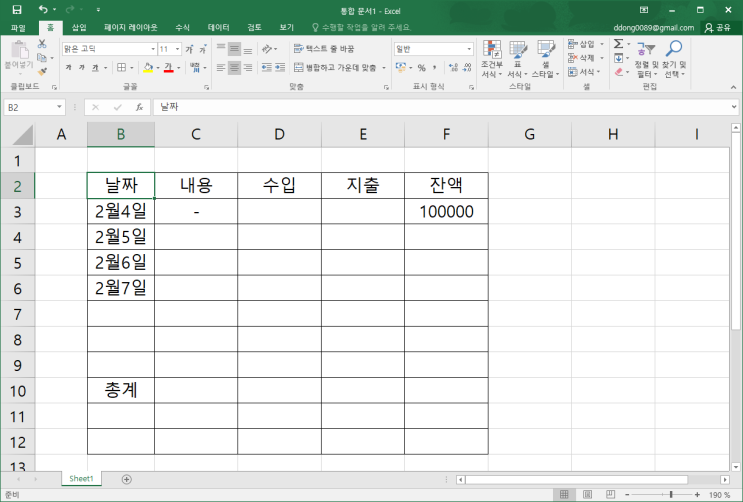Viewport: 743px width, 502px height.
Task: Set bottom vertical alignment
Action: click(248, 49)
